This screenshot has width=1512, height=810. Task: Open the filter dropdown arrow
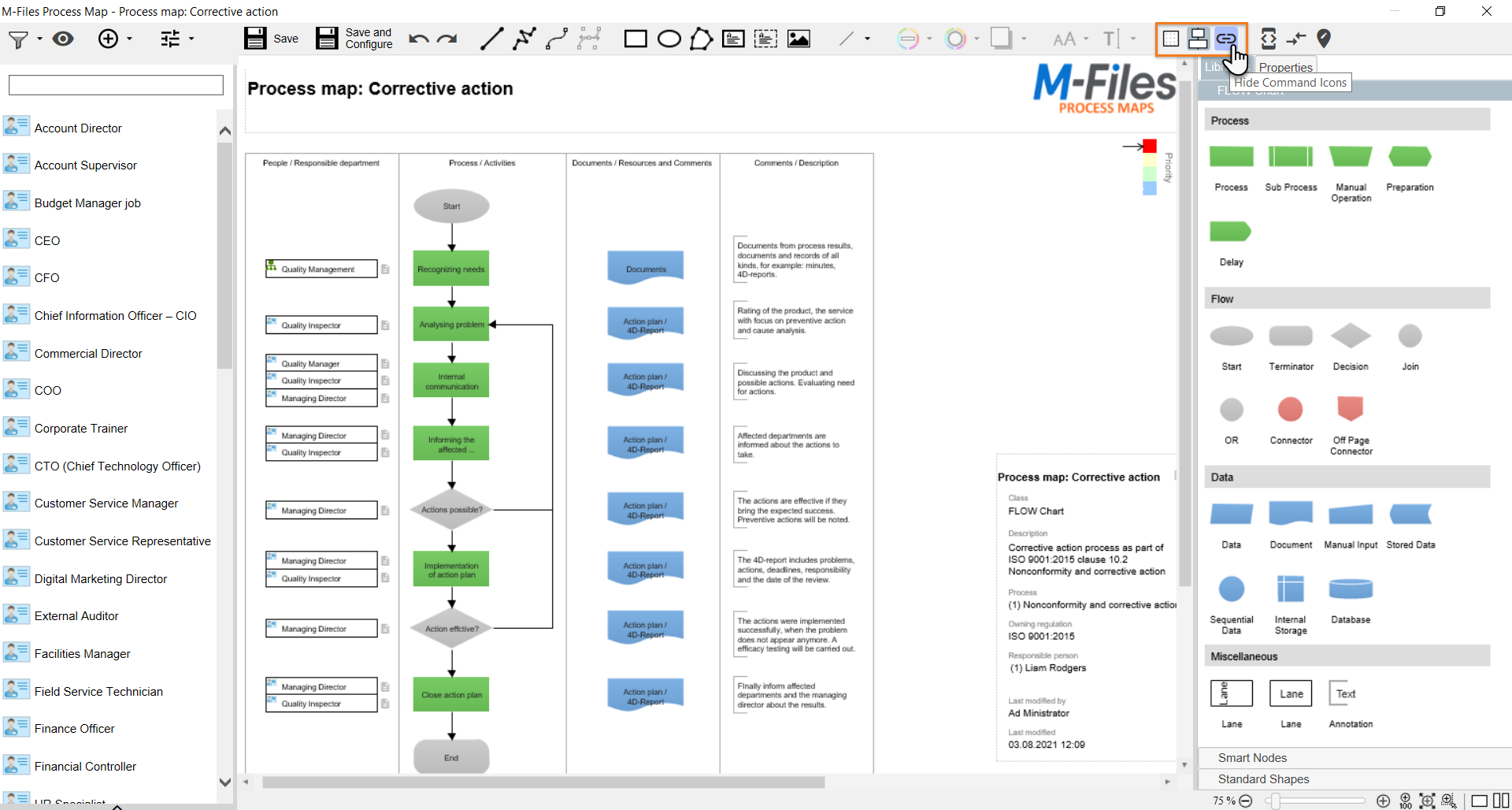(x=39, y=39)
